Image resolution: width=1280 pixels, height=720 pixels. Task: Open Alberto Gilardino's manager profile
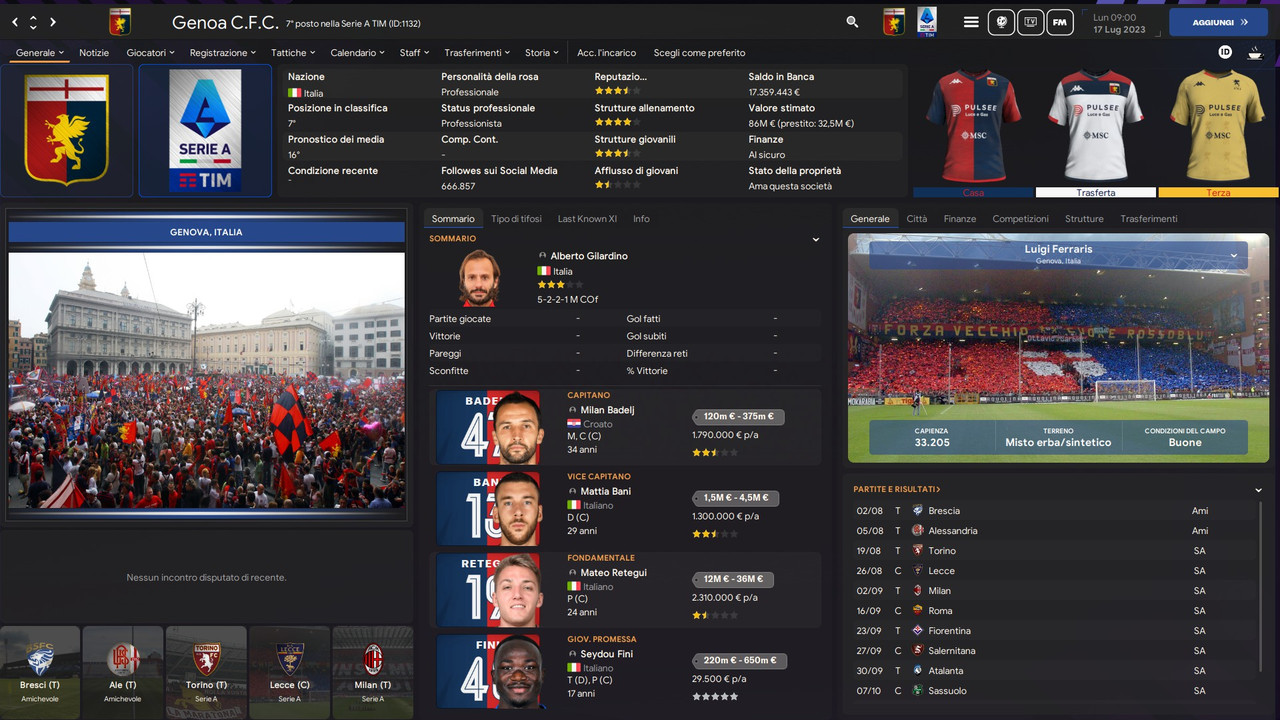(x=589, y=256)
